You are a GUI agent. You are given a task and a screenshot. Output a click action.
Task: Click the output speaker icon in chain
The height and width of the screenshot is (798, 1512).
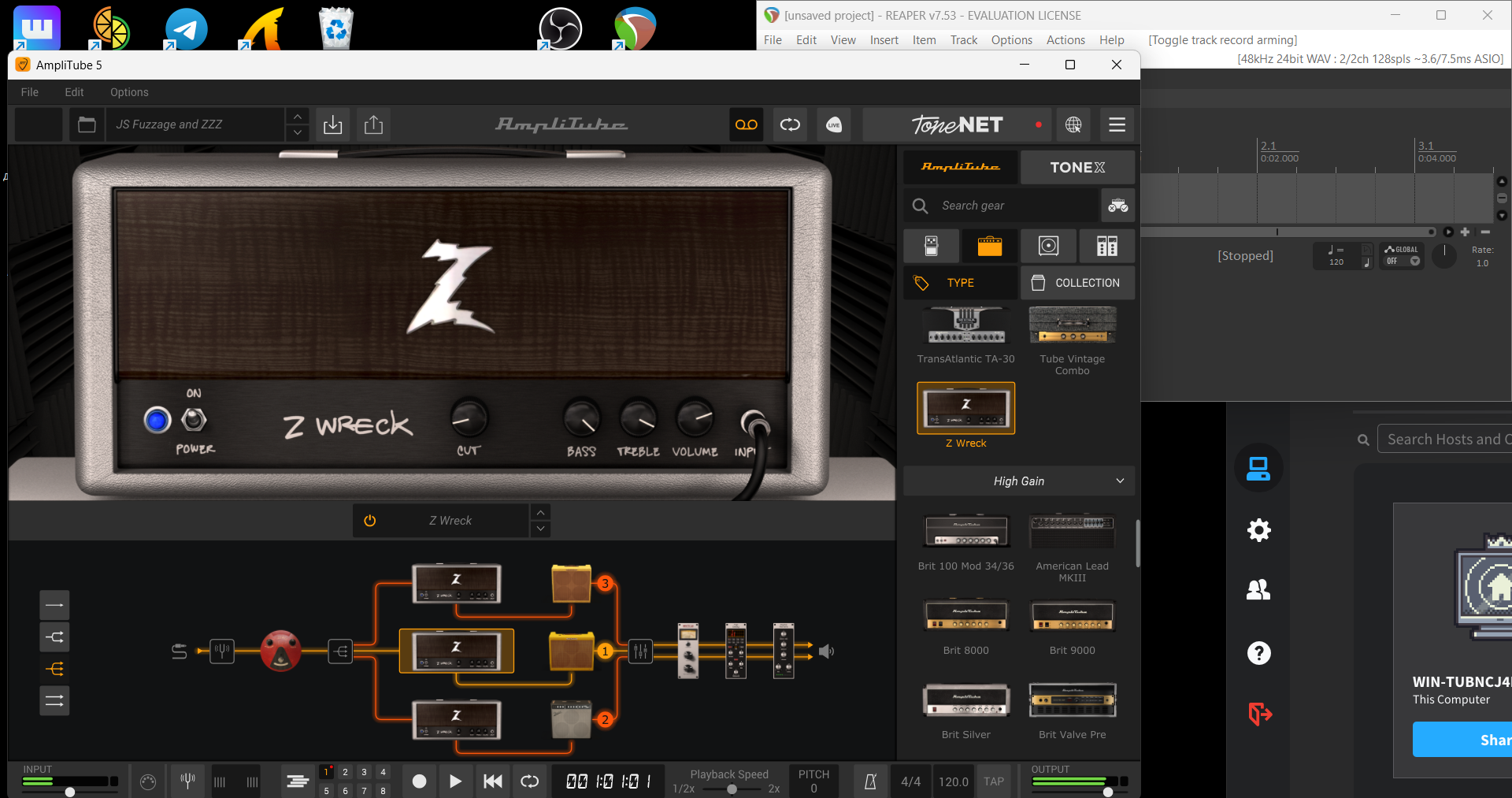826,651
